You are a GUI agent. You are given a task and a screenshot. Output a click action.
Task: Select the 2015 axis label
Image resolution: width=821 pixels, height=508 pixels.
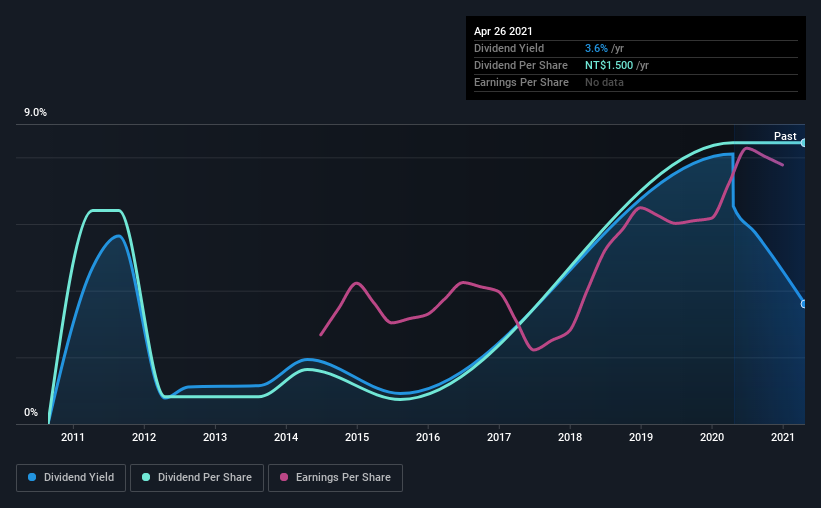(357, 437)
